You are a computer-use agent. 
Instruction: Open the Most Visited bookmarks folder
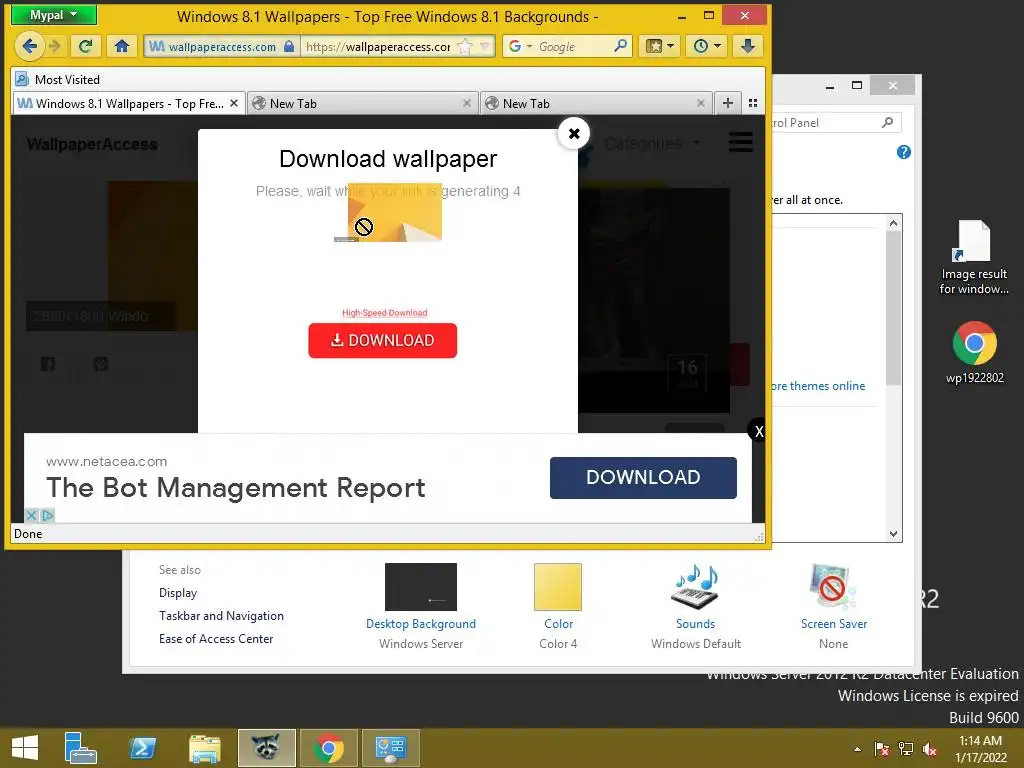[x=57, y=80]
